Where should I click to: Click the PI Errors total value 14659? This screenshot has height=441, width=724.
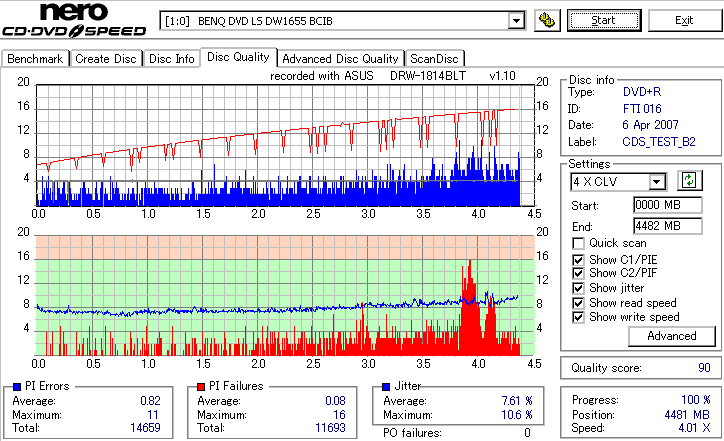tap(145, 428)
